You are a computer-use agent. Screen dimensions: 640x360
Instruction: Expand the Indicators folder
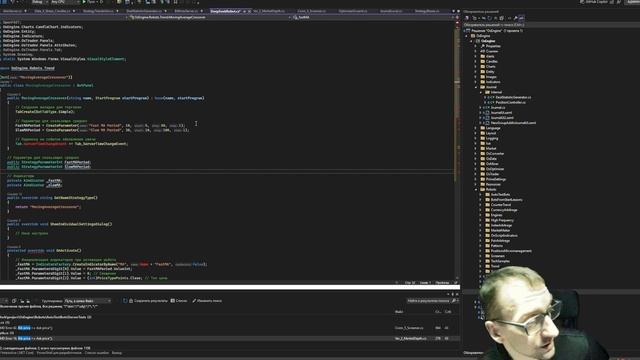(x=476, y=82)
